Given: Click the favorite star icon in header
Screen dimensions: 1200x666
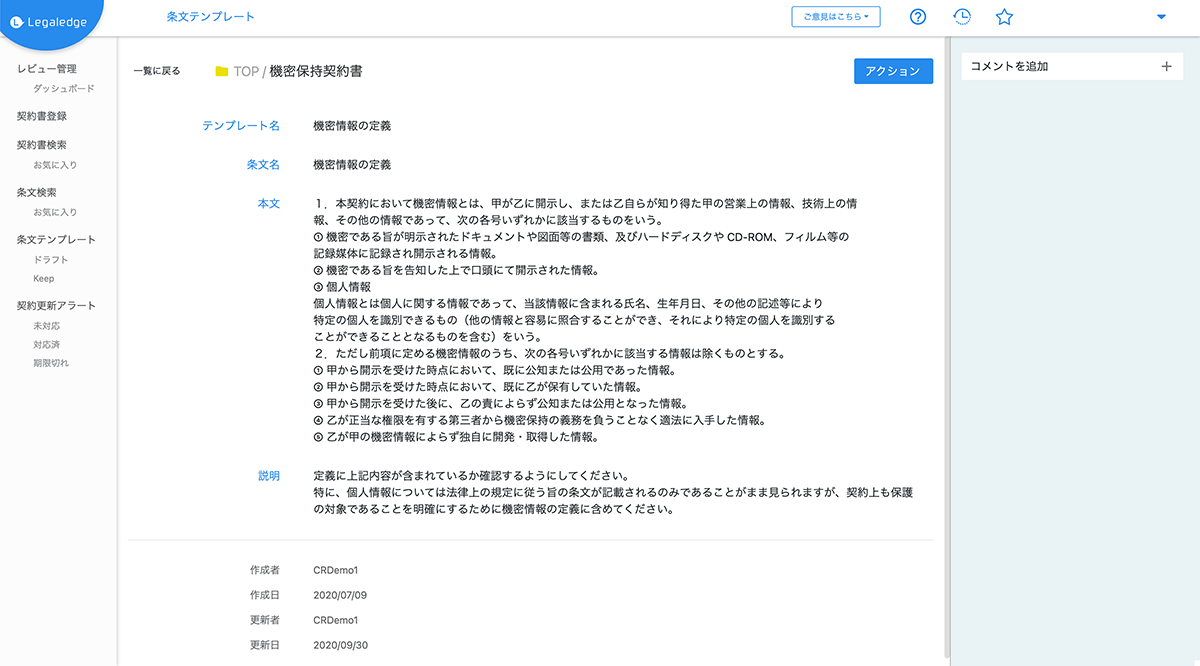Looking at the screenshot, I should click(1005, 17).
